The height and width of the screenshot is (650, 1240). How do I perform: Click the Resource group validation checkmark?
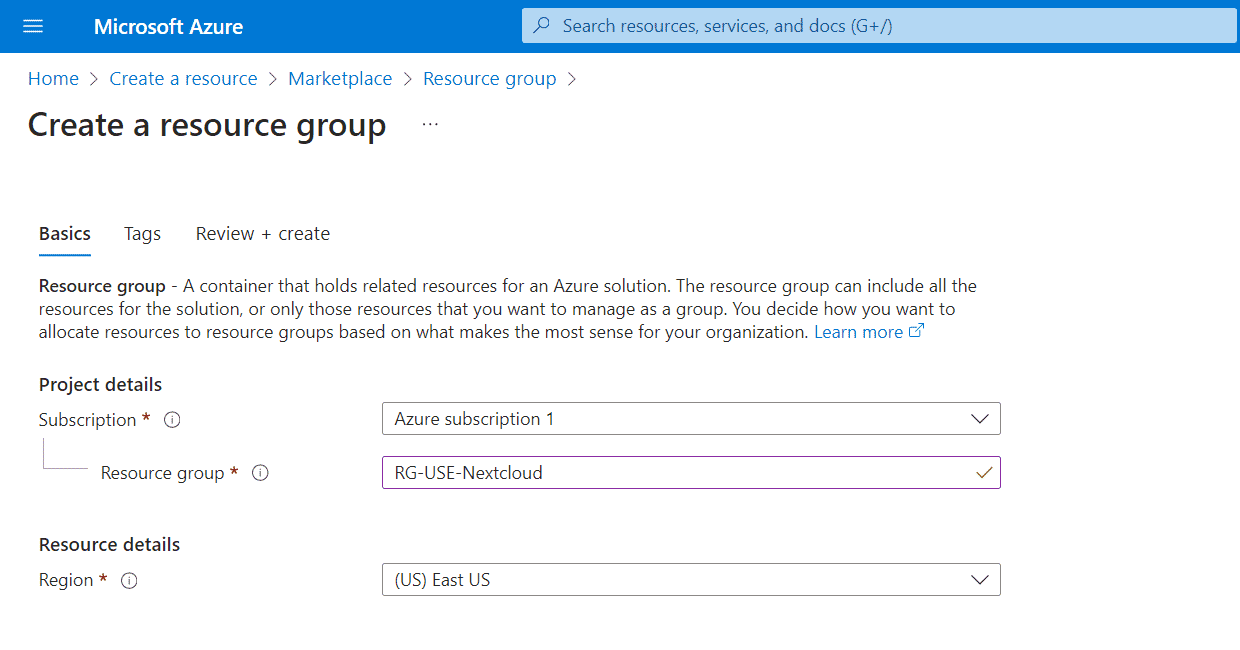point(984,473)
